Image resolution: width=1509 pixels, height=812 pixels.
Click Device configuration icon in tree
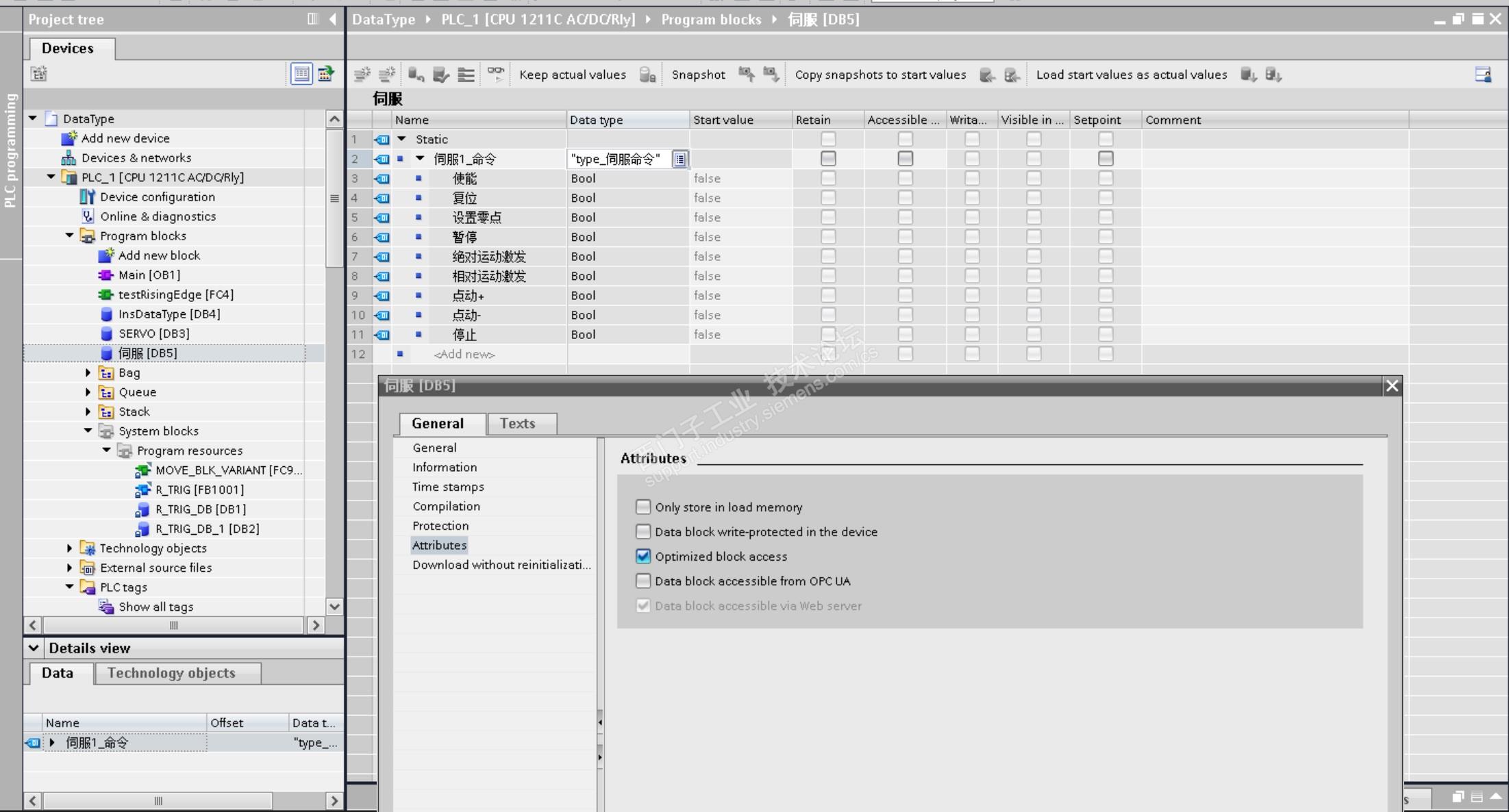pos(87,197)
